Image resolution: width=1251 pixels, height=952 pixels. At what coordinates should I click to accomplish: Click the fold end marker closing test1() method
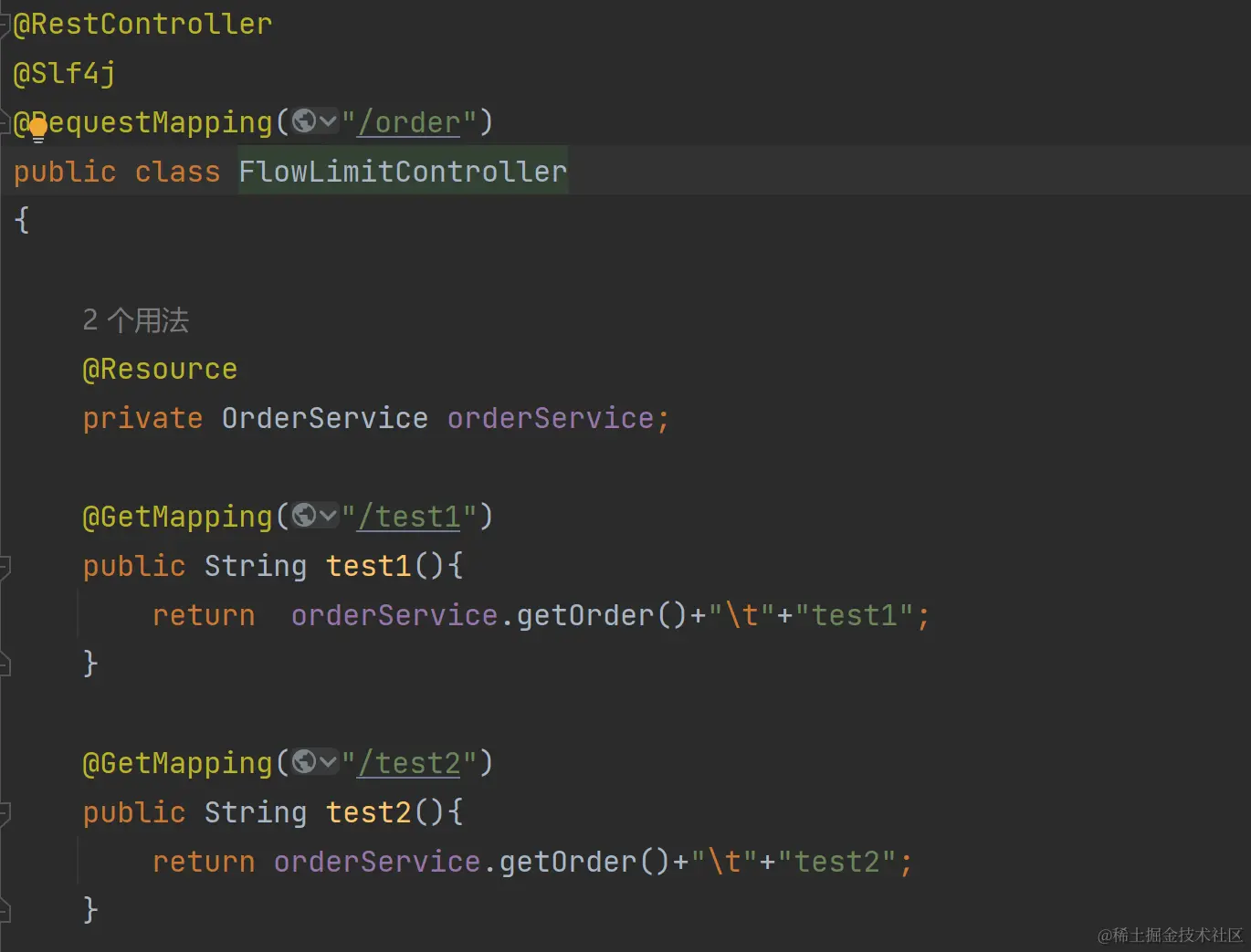5,664
